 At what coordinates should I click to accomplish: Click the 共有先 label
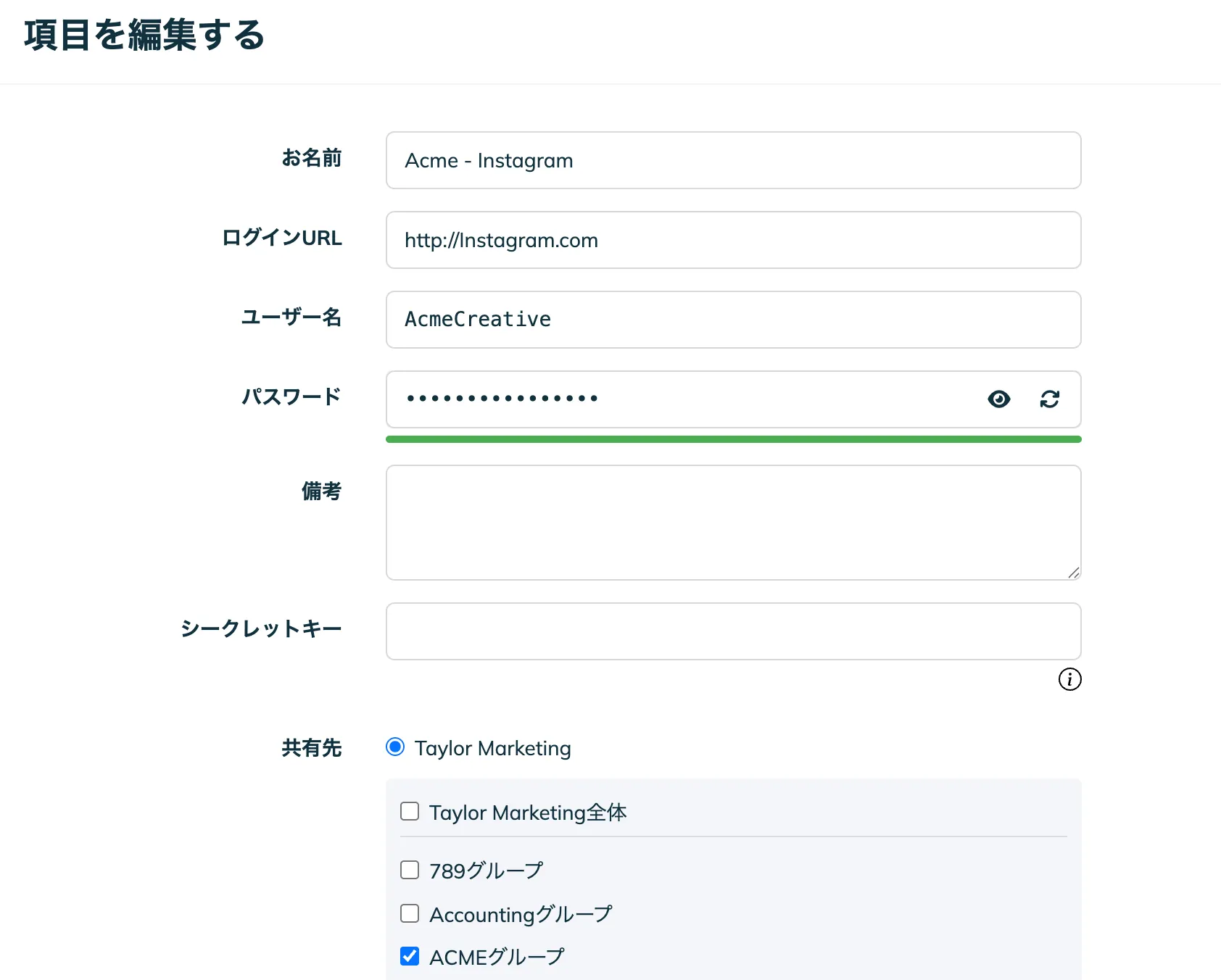312,748
